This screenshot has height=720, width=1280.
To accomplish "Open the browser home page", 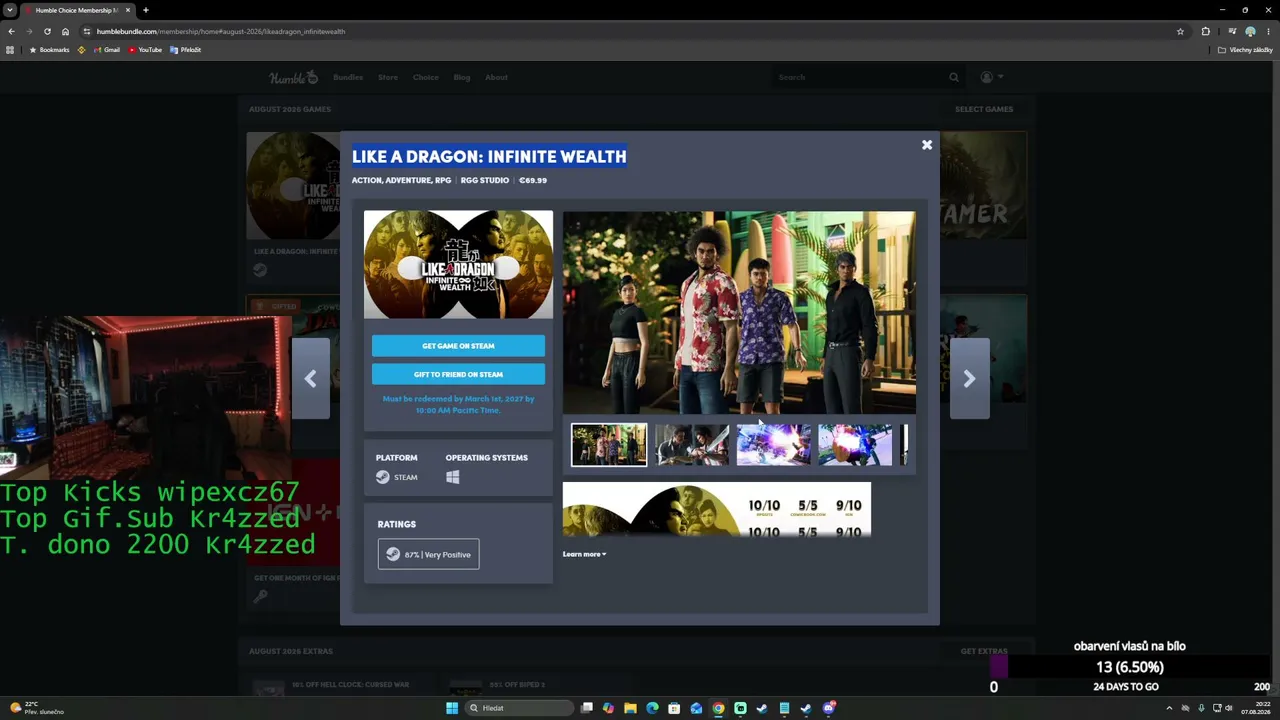I will tap(66, 31).
